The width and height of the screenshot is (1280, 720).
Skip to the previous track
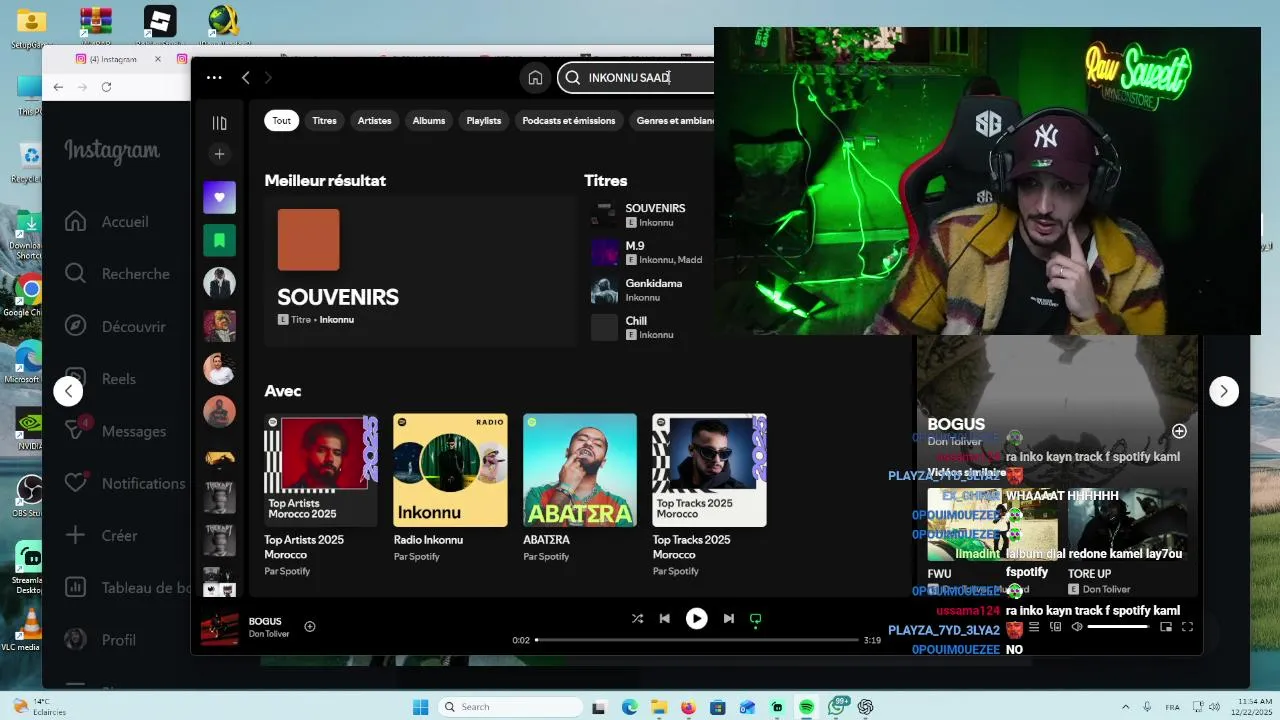coord(664,619)
